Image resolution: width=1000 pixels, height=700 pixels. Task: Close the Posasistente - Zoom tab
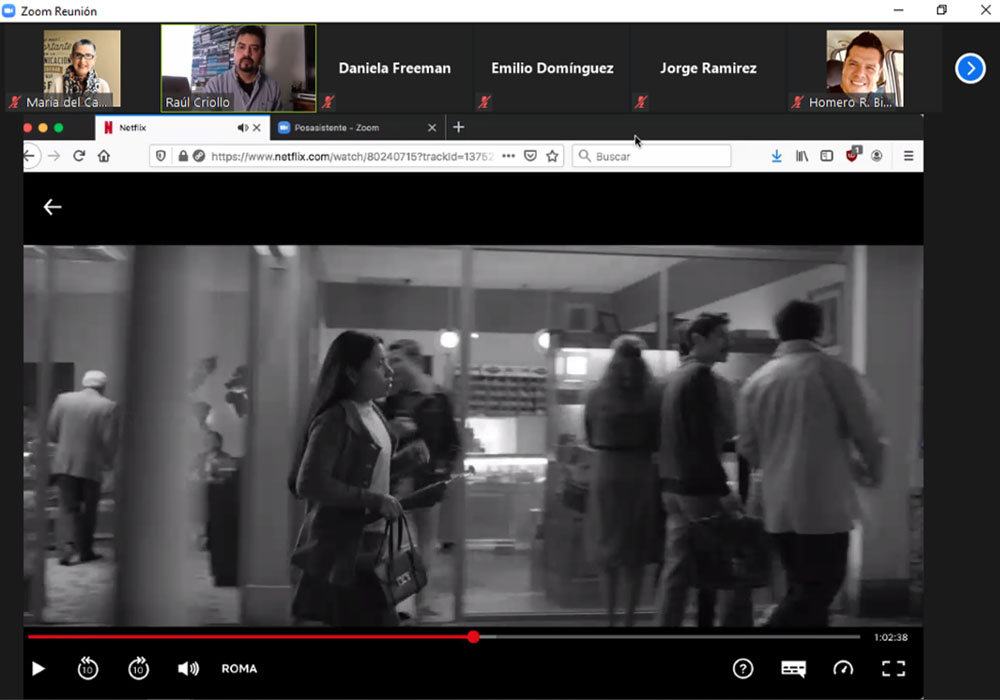point(432,128)
